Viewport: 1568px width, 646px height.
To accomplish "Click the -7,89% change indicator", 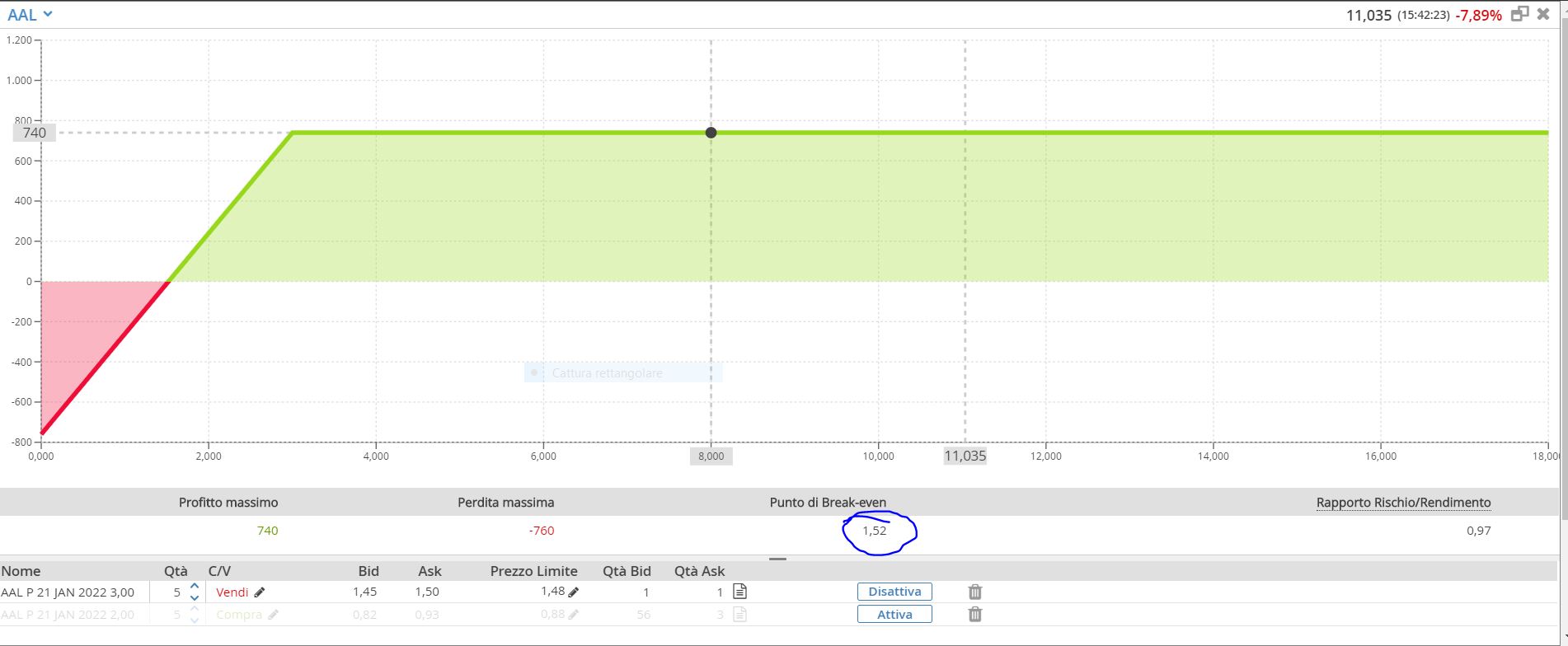I will (x=1478, y=15).
